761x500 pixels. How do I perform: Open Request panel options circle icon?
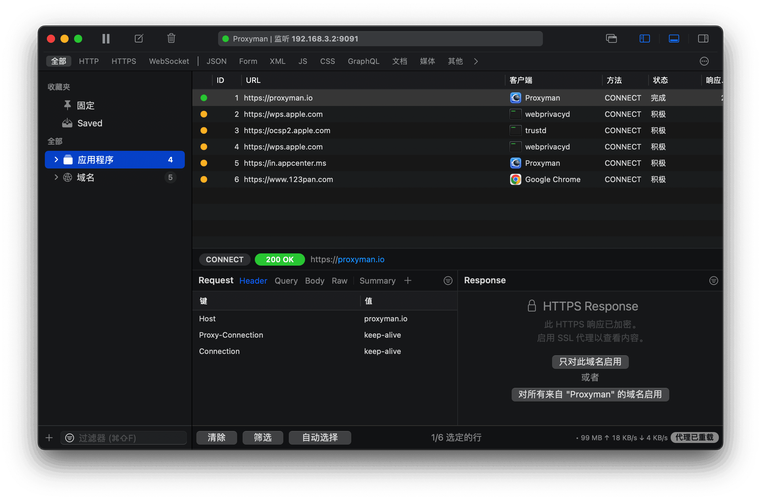click(x=448, y=281)
